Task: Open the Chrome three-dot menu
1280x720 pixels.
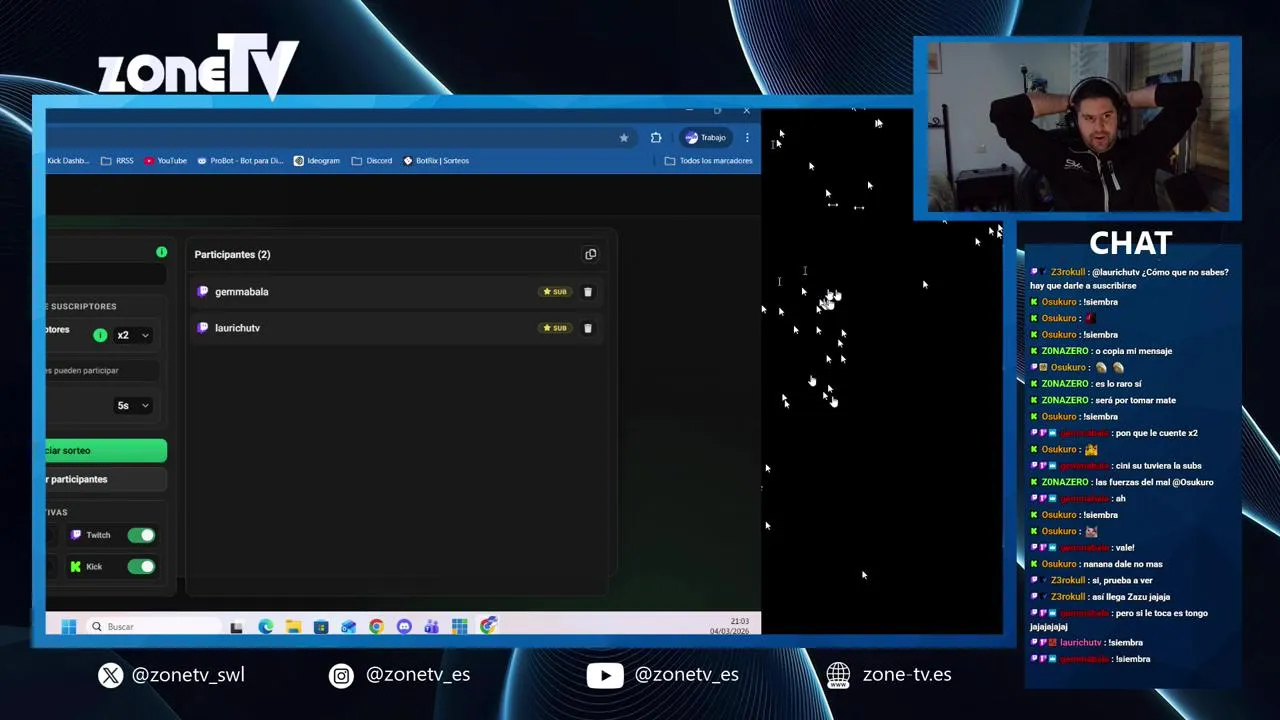Action: [747, 138]
